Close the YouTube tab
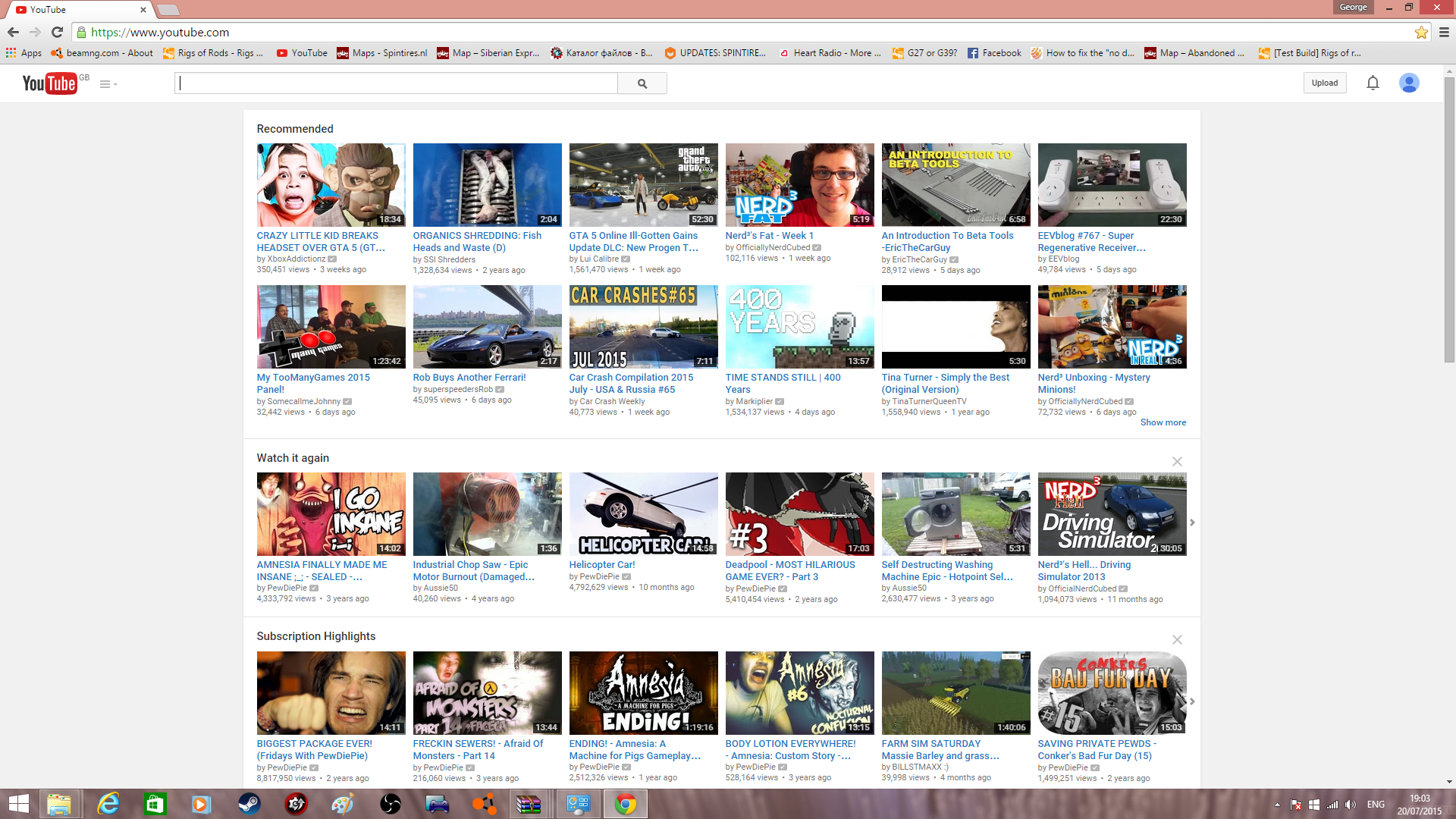This screenshot has width=1456, height=819. (143, 10)
